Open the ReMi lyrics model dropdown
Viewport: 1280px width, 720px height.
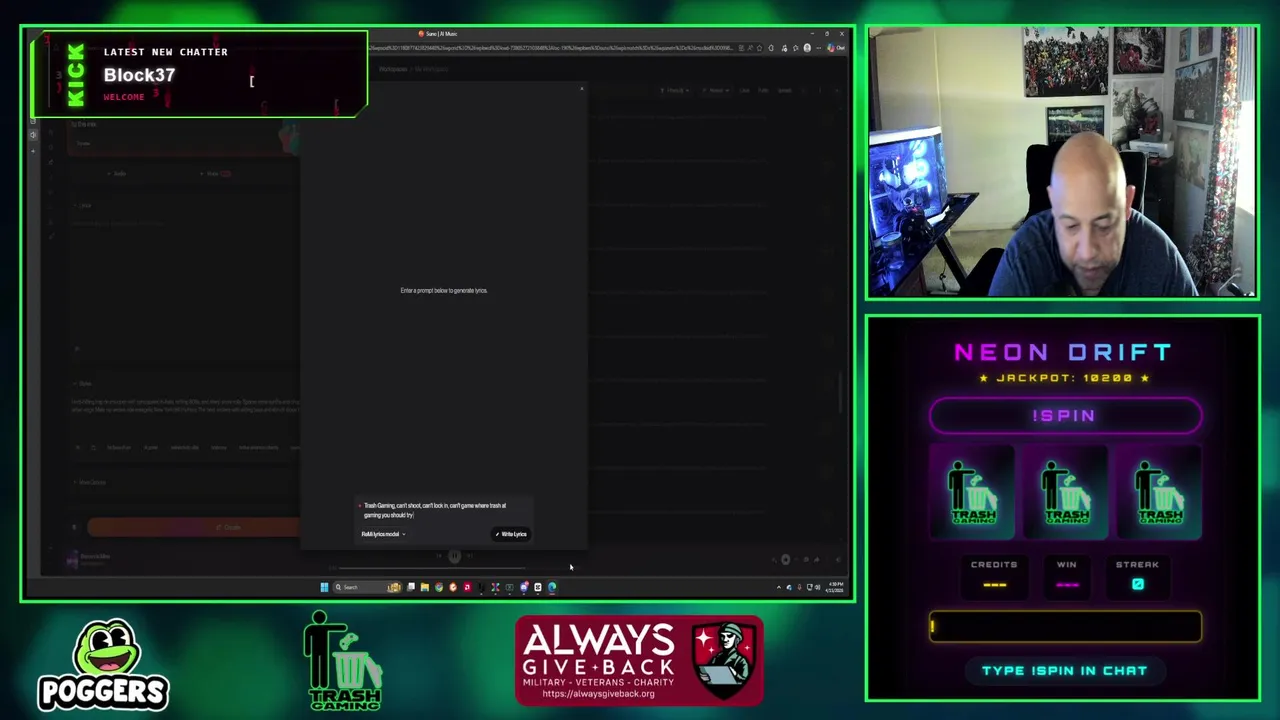383,534
